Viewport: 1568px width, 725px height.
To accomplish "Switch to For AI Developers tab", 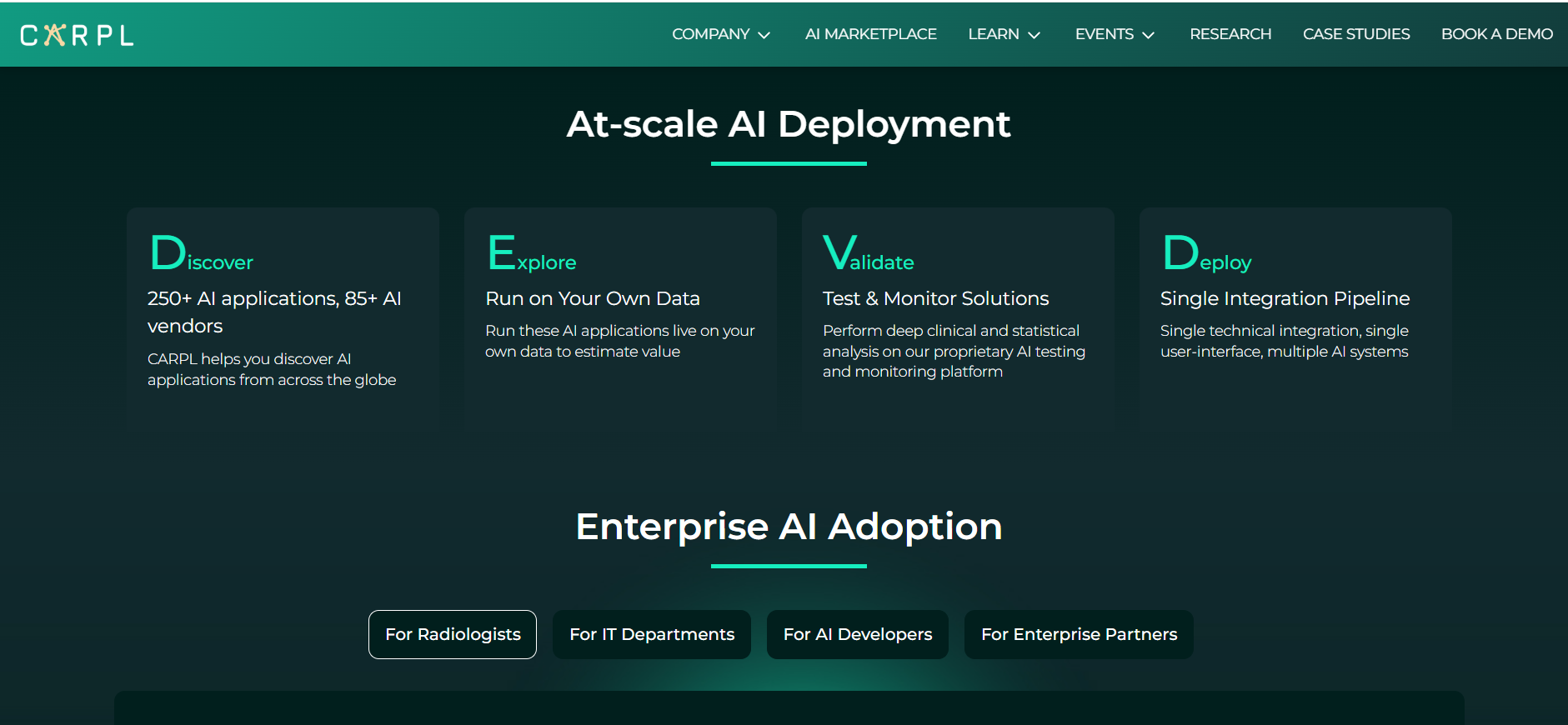I will tap(858, 634).
